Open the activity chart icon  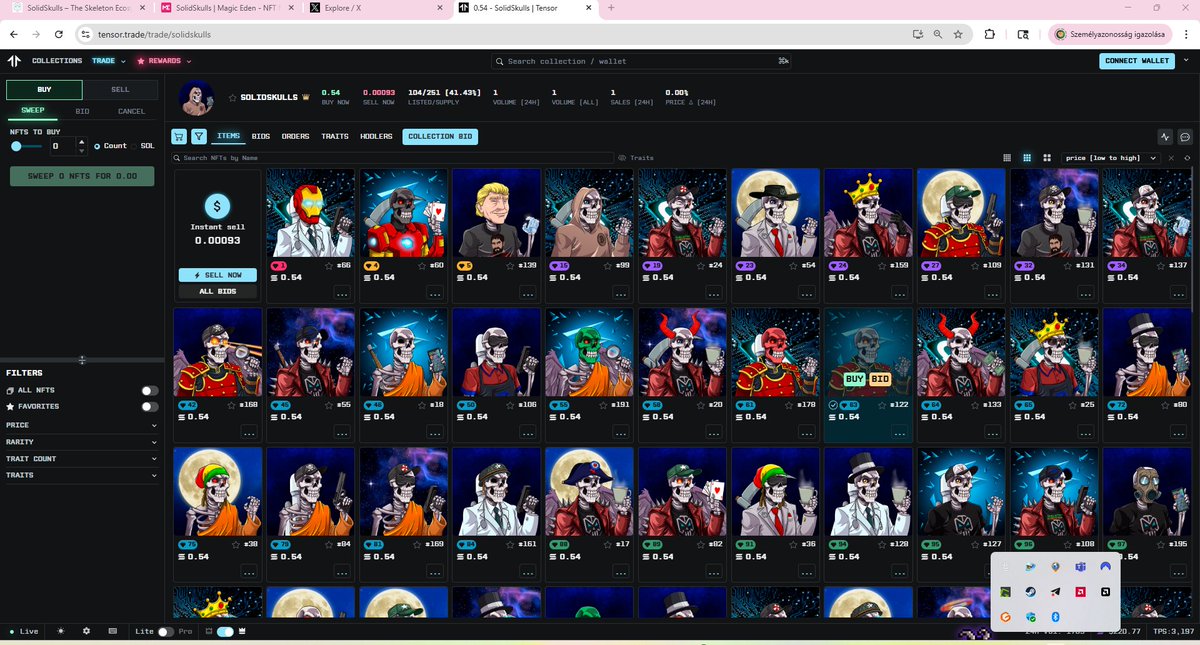pyautogui.click(x=1165, y=137)
